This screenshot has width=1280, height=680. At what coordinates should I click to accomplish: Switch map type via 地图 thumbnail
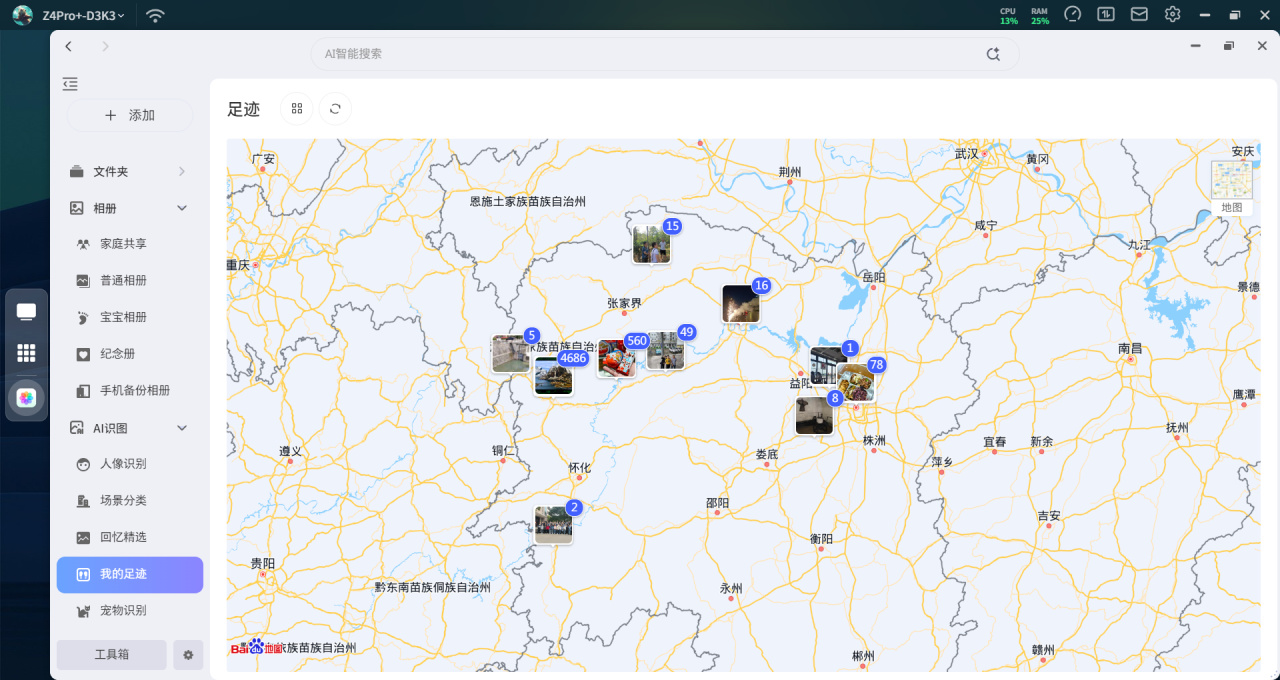coord(1231,187)
